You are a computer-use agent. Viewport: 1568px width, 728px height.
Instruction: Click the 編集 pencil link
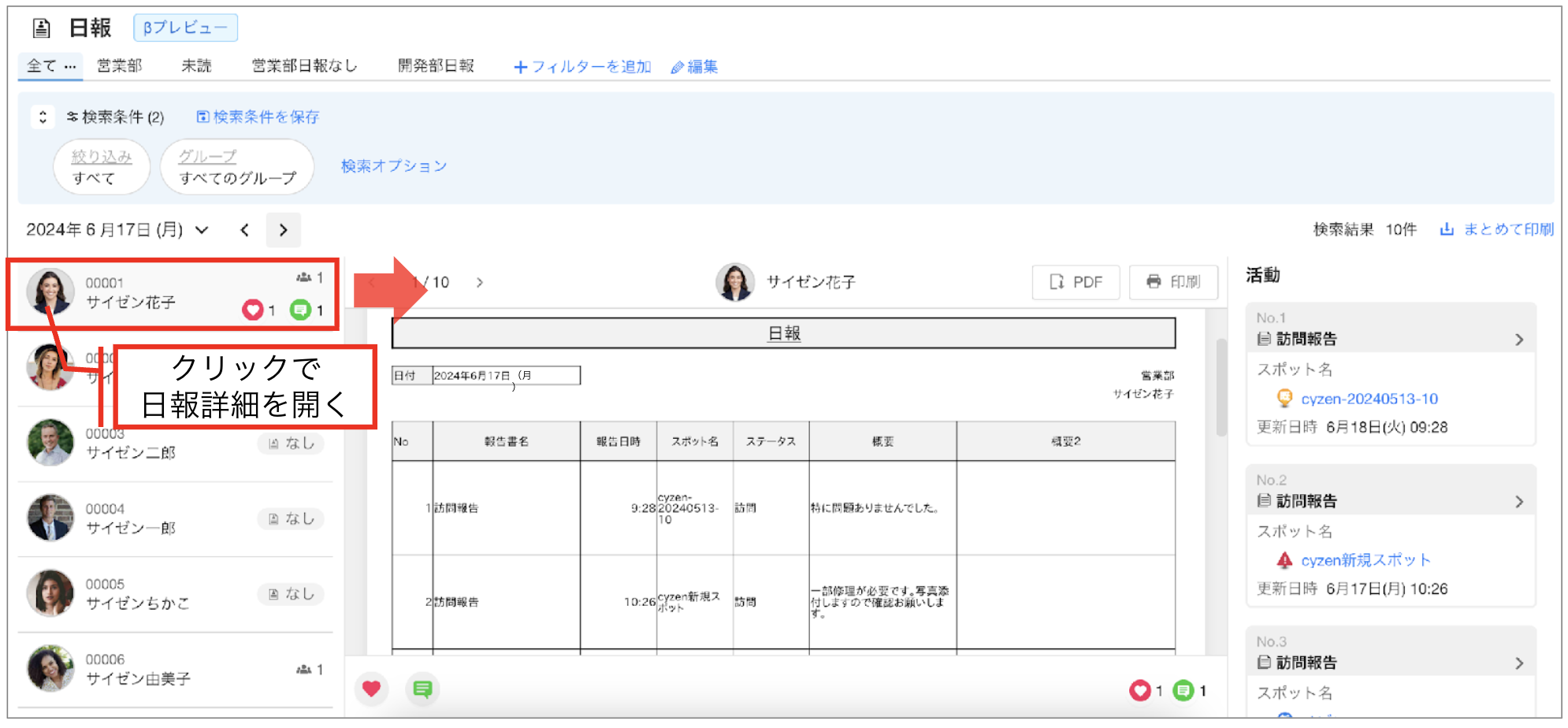click(694, 67)
